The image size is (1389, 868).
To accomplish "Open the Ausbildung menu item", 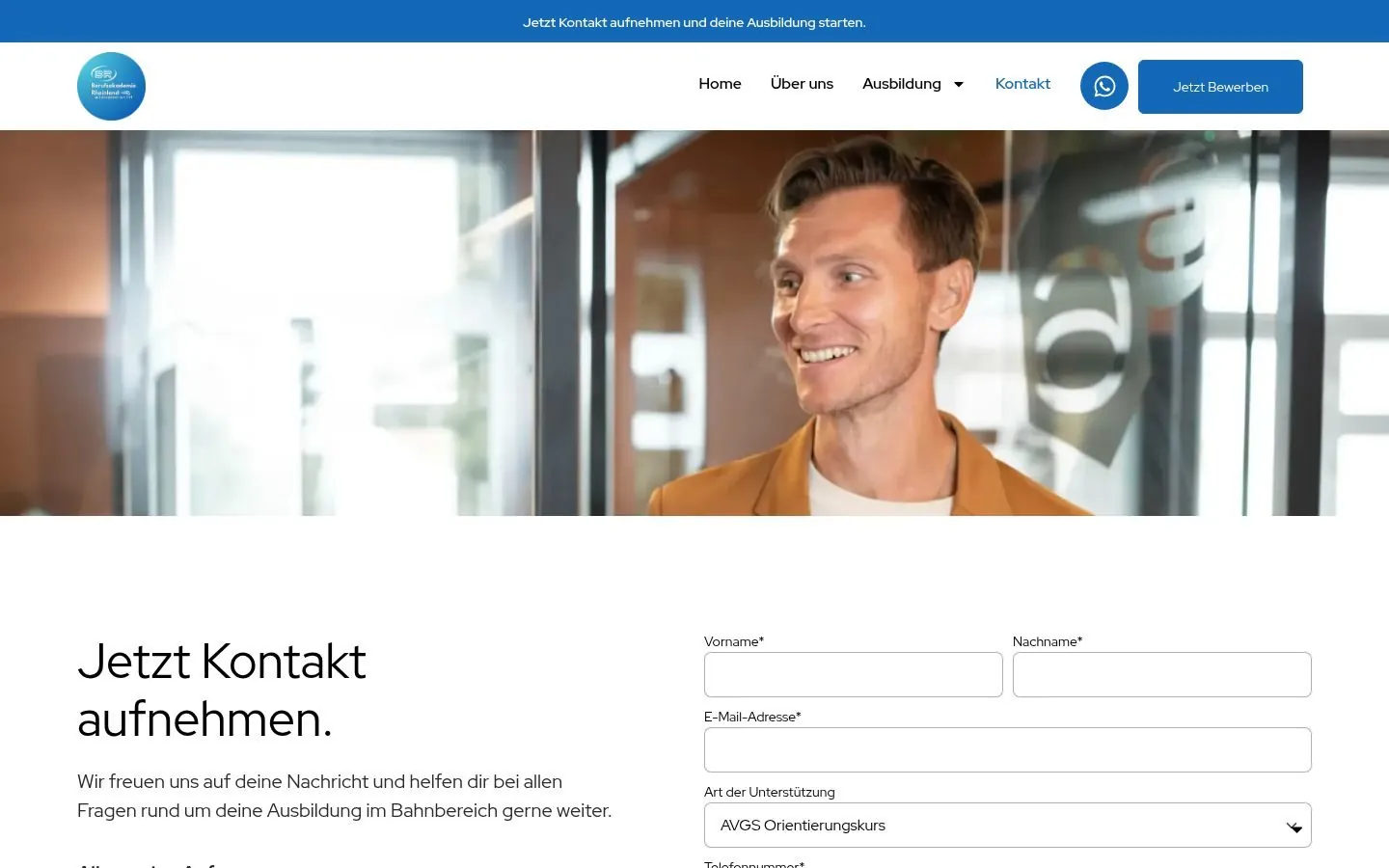I will [x=902, y=84].
